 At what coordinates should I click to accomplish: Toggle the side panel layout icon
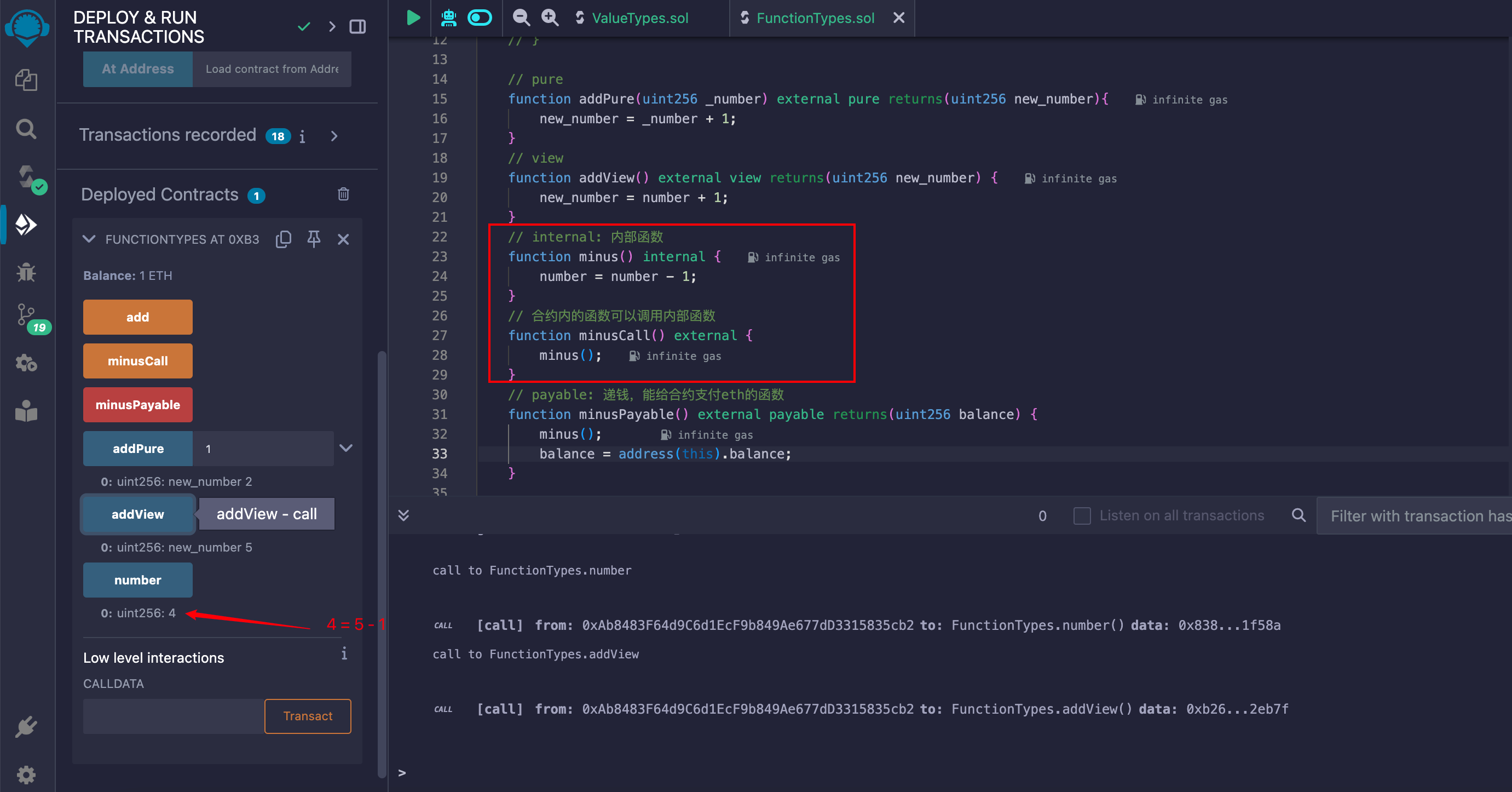coord(357,26)
